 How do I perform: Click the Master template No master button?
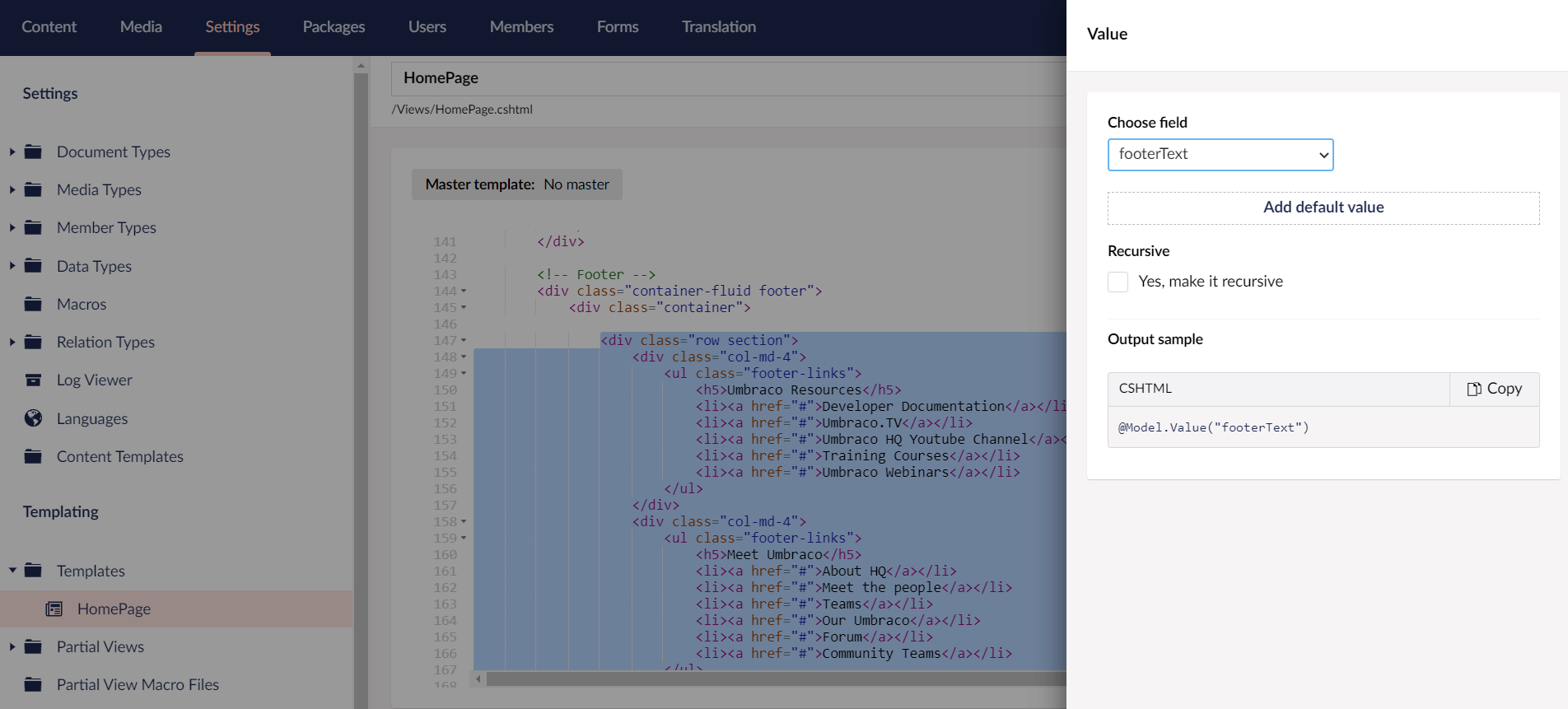pos(517,184)
